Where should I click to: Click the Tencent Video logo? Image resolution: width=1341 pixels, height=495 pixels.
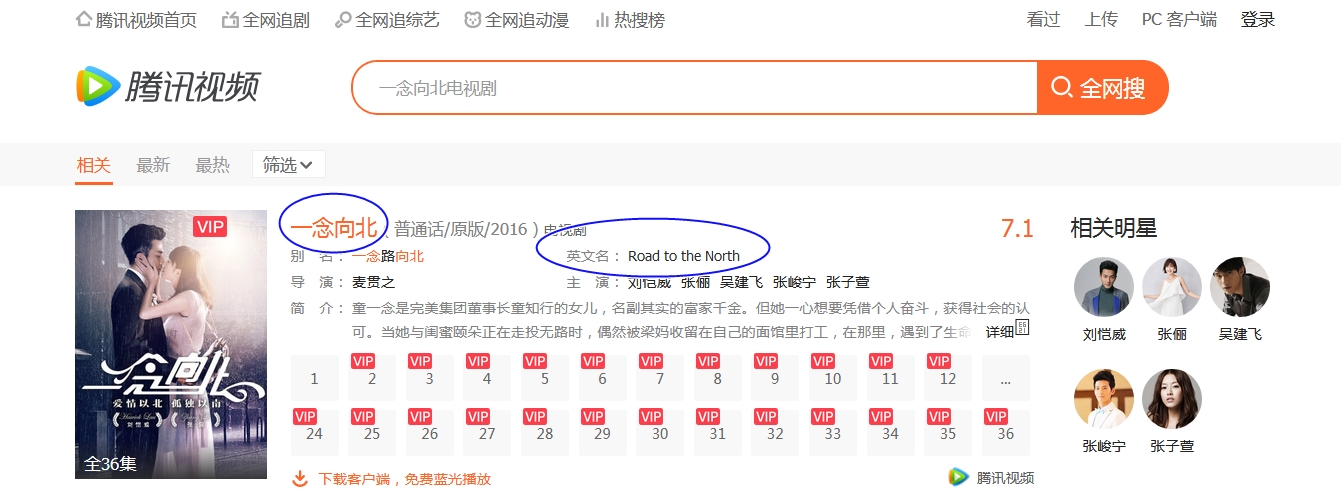(167, 87)
